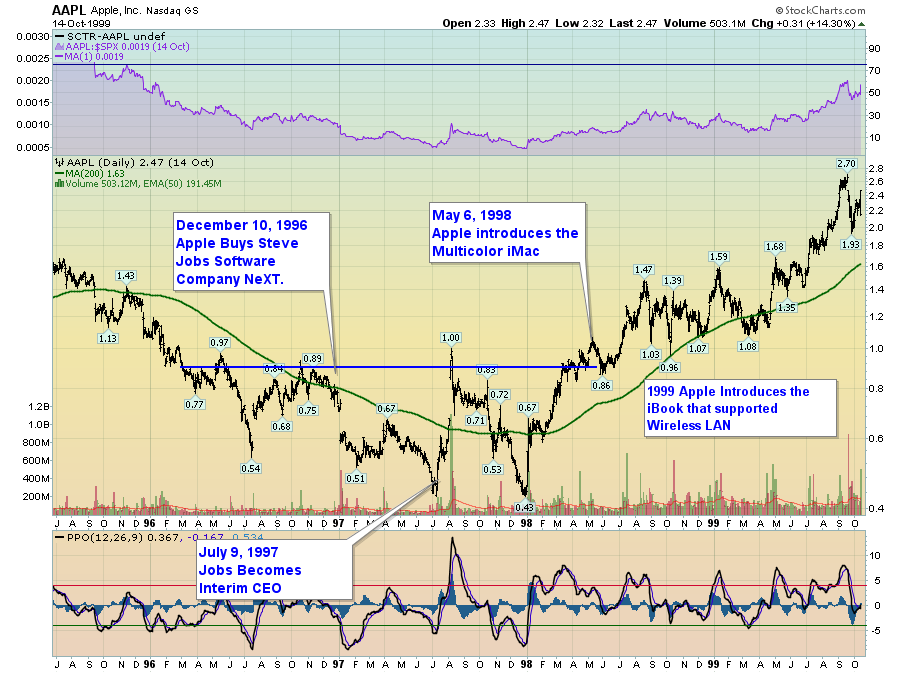Click the volume bars icon in legend
Viewport: 900px width, 673px height.
coord(59,184)
